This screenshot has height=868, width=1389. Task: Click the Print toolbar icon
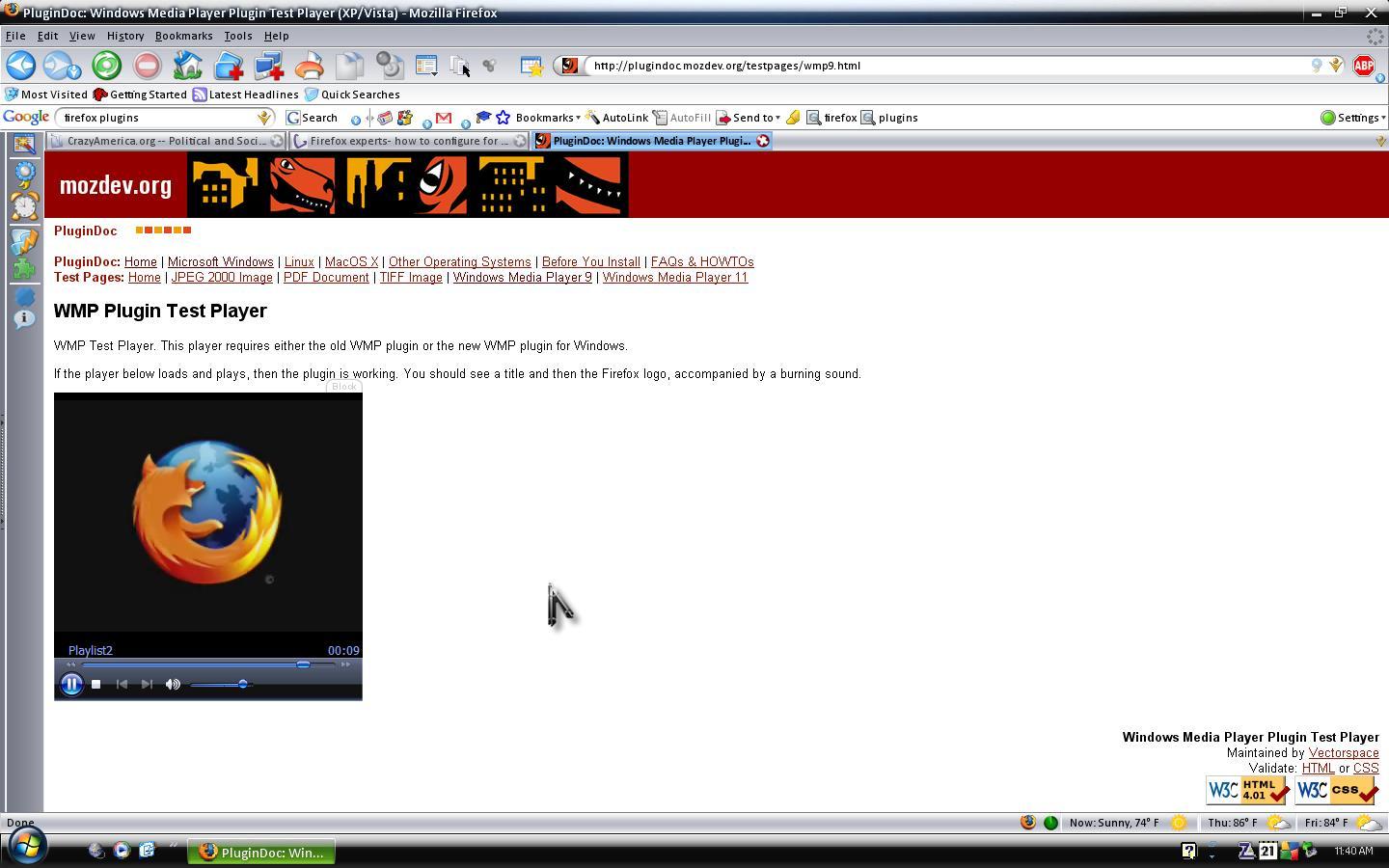[x=309, y=66]
